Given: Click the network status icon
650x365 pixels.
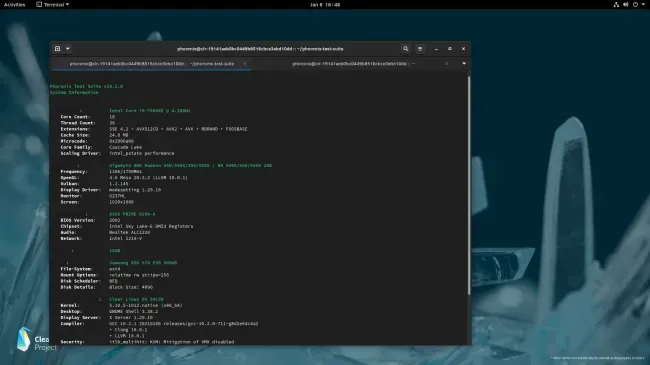Looking at the screenshot, I should (x=616, y=5).
